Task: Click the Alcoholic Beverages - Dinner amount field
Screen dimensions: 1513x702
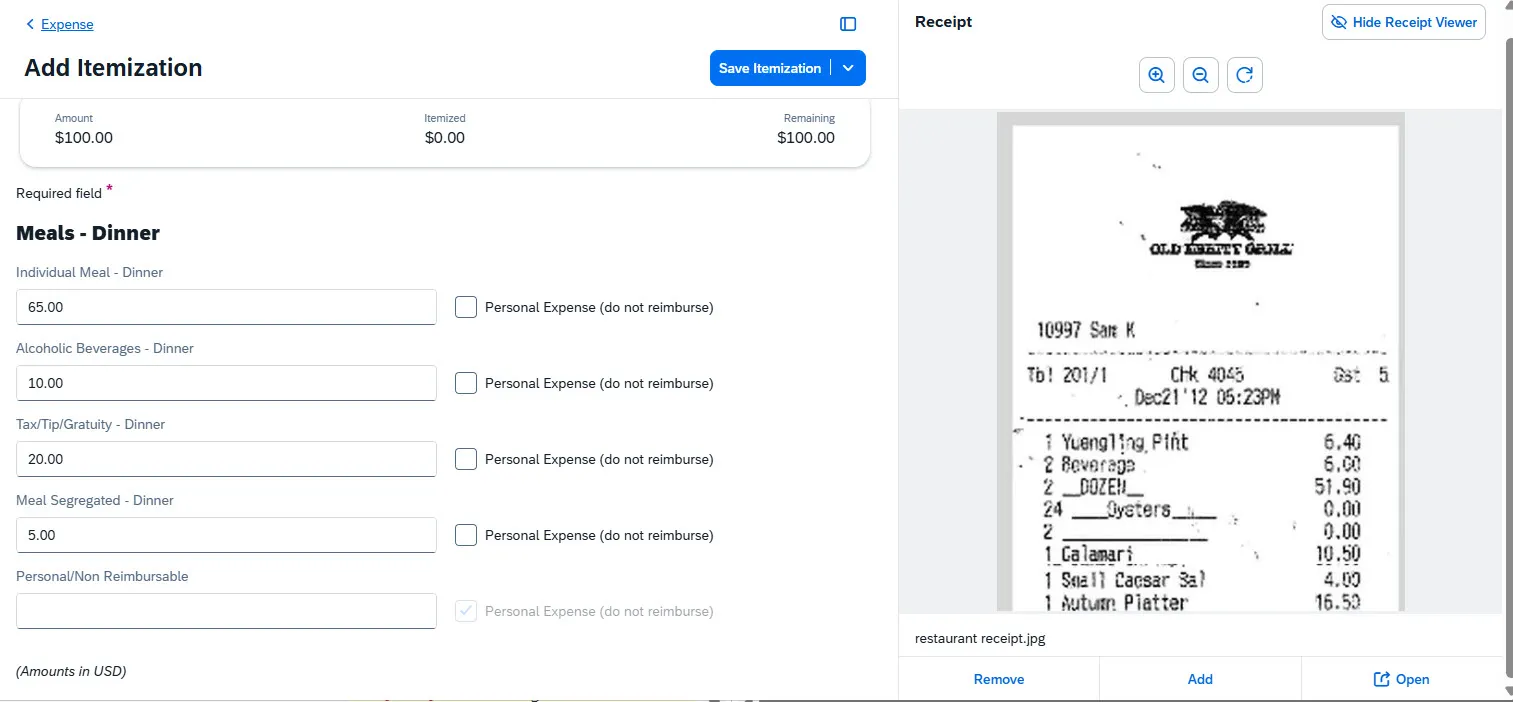Action: coord(226,383)
